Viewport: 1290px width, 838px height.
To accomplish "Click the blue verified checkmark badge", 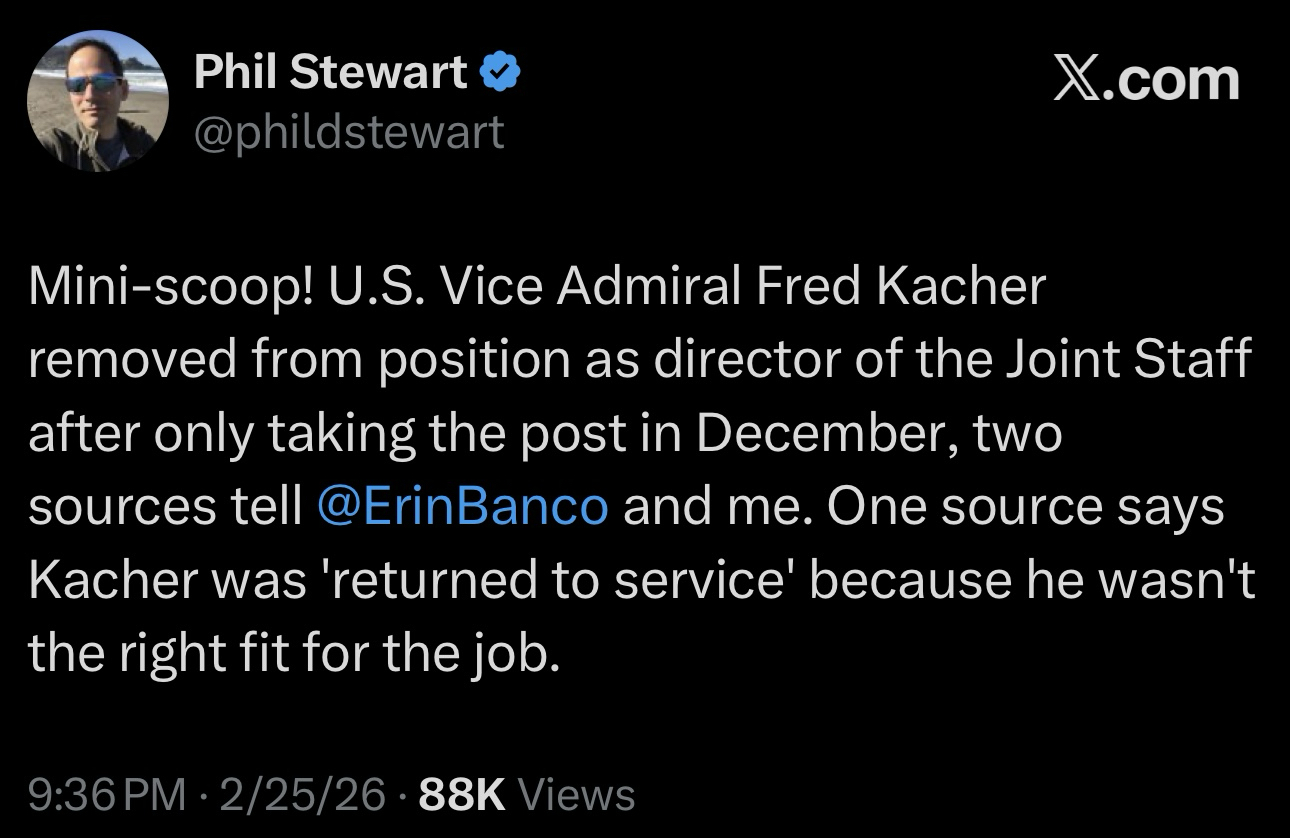I will tap(501, 73).
